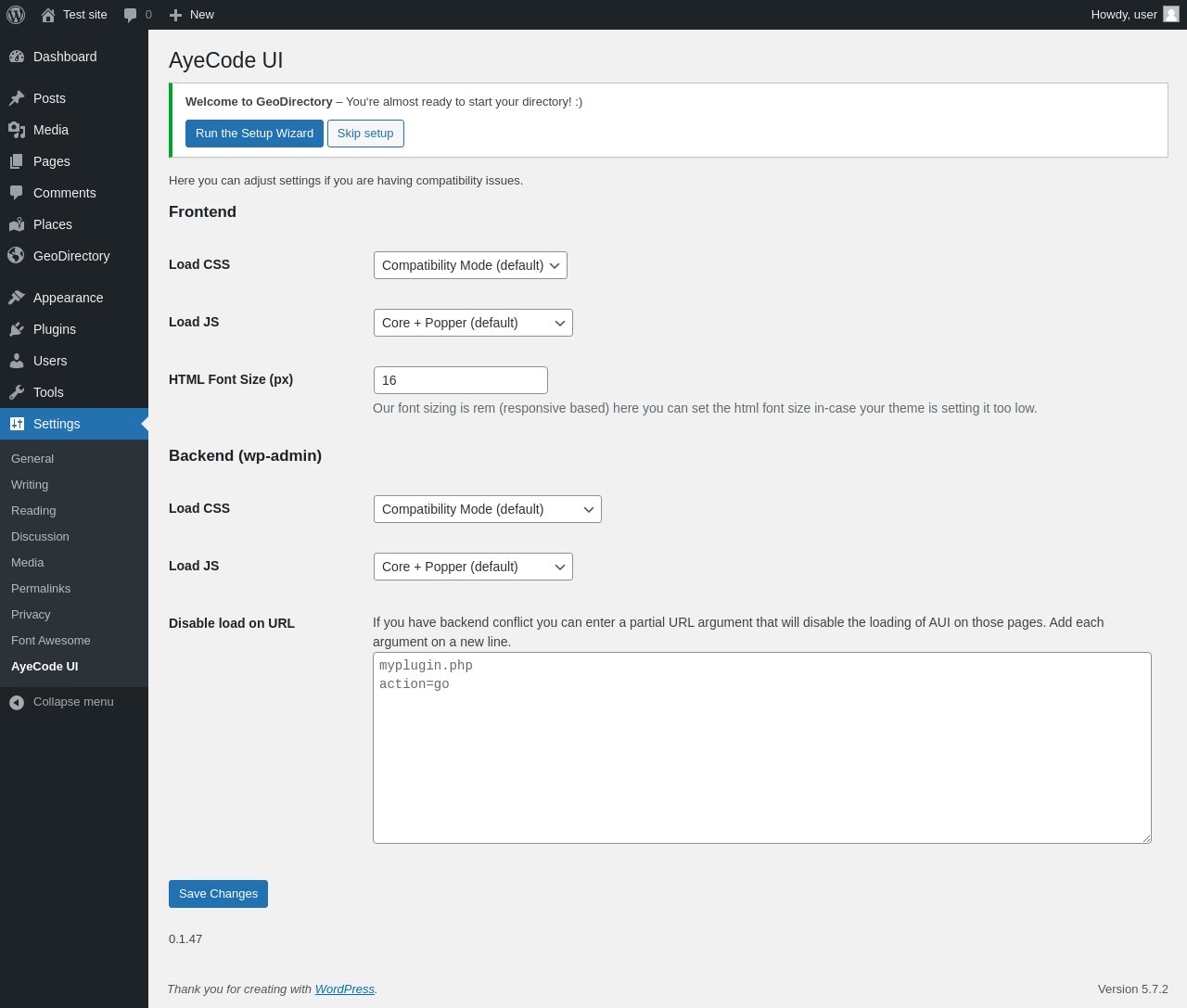Click the AyeCode UI page heading
The height and width of the screenshot is (1008, 1187).
click(226, 60)
